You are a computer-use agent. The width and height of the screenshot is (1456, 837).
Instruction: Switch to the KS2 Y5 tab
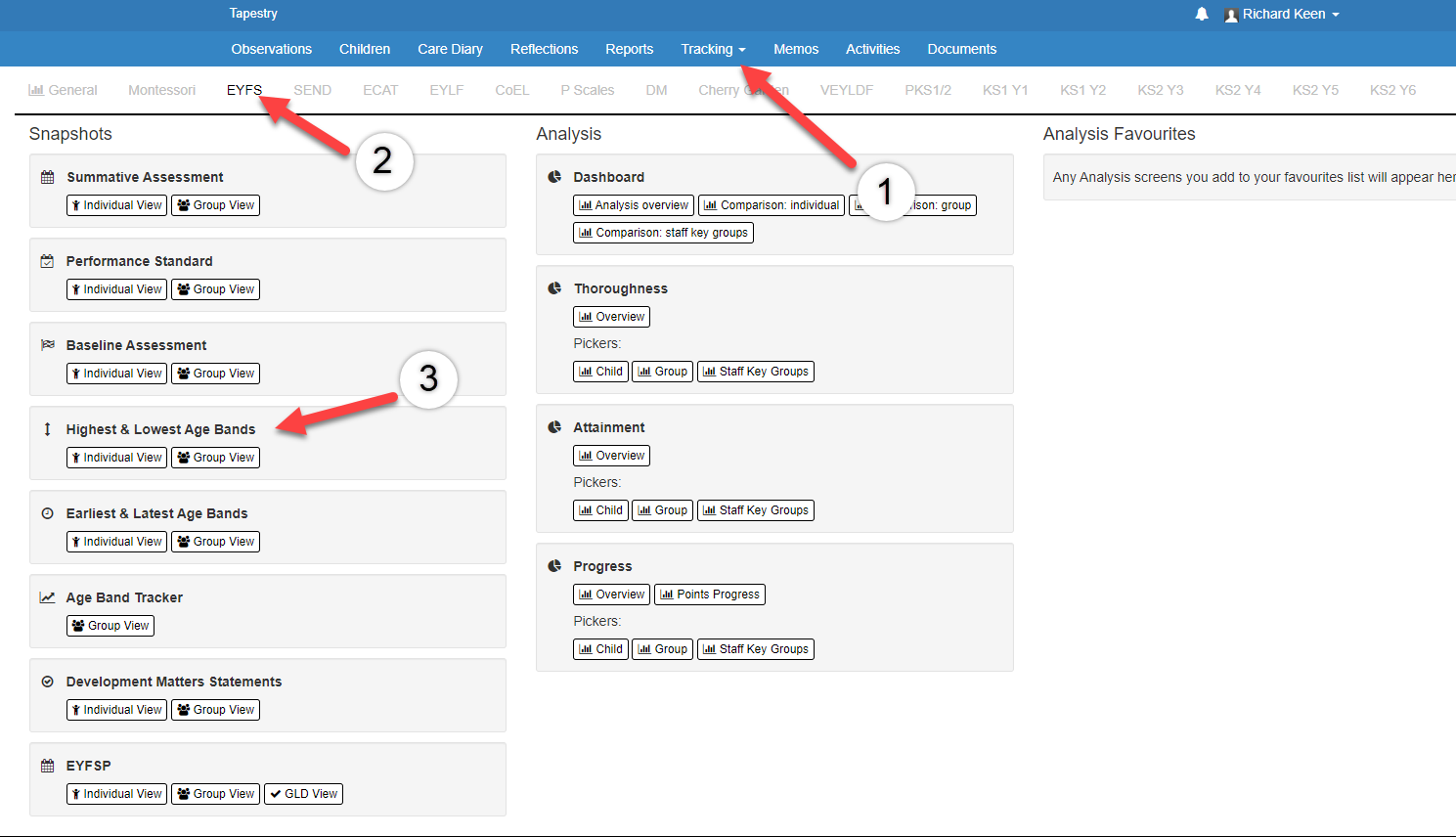(1315, 90)
